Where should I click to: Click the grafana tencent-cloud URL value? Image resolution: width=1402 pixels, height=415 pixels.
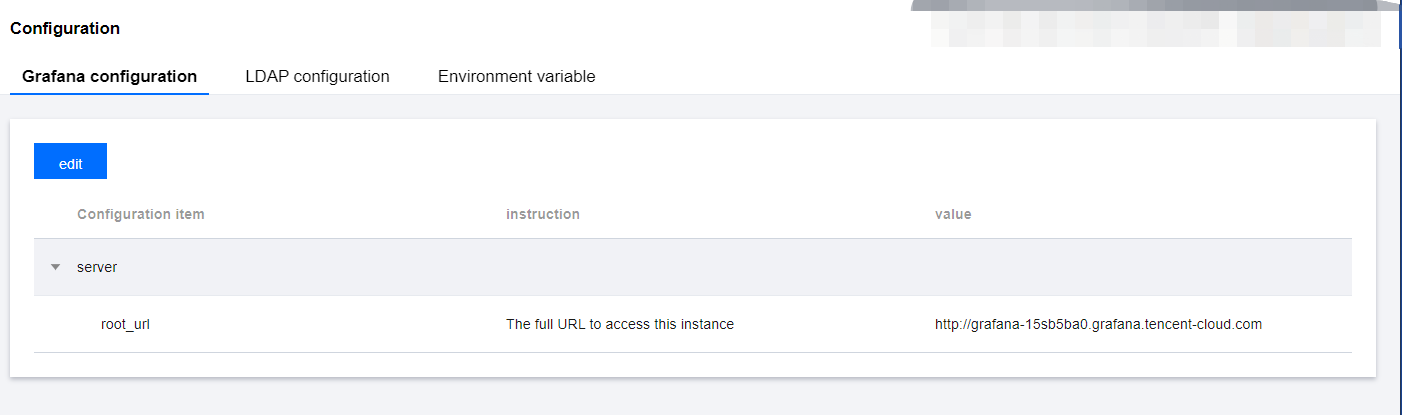point(1098,324)
